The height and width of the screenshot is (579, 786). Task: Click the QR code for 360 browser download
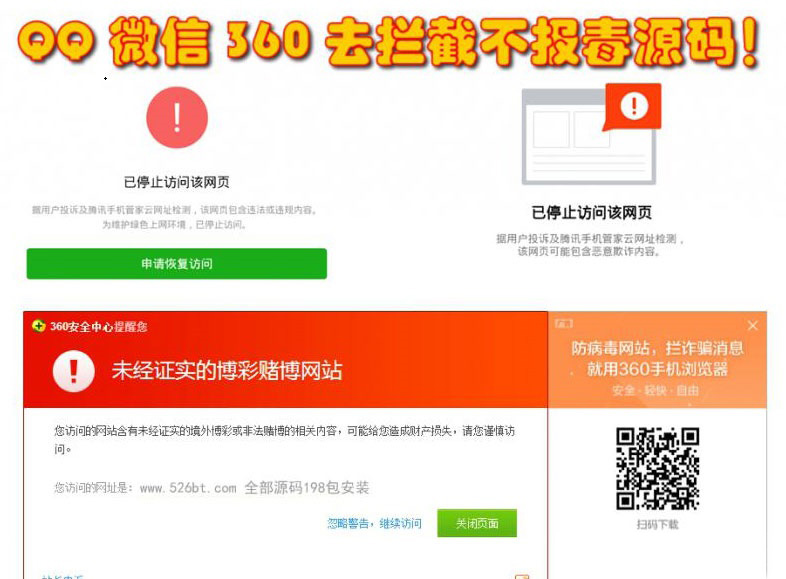tap(657, 469)
